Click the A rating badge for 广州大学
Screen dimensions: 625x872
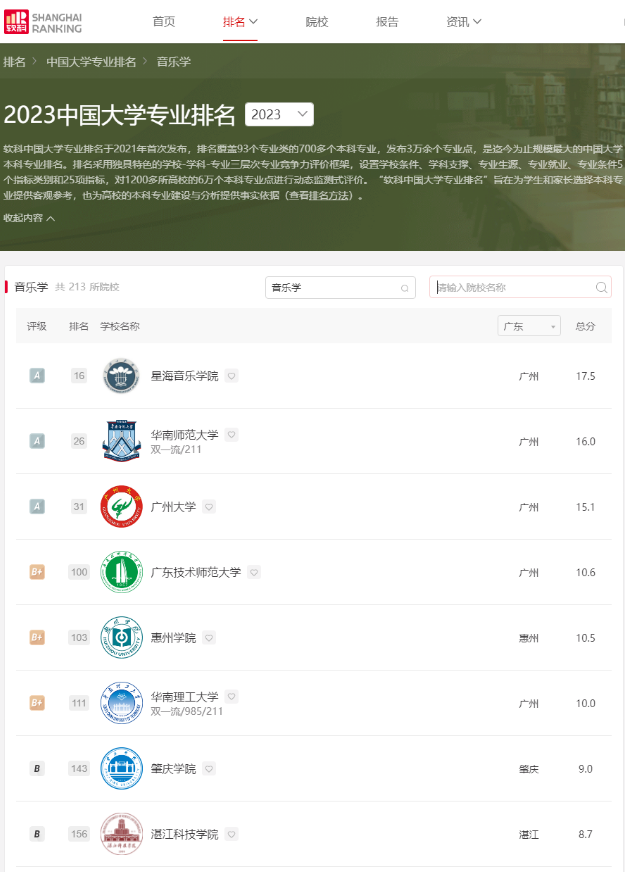coord(37,507)
